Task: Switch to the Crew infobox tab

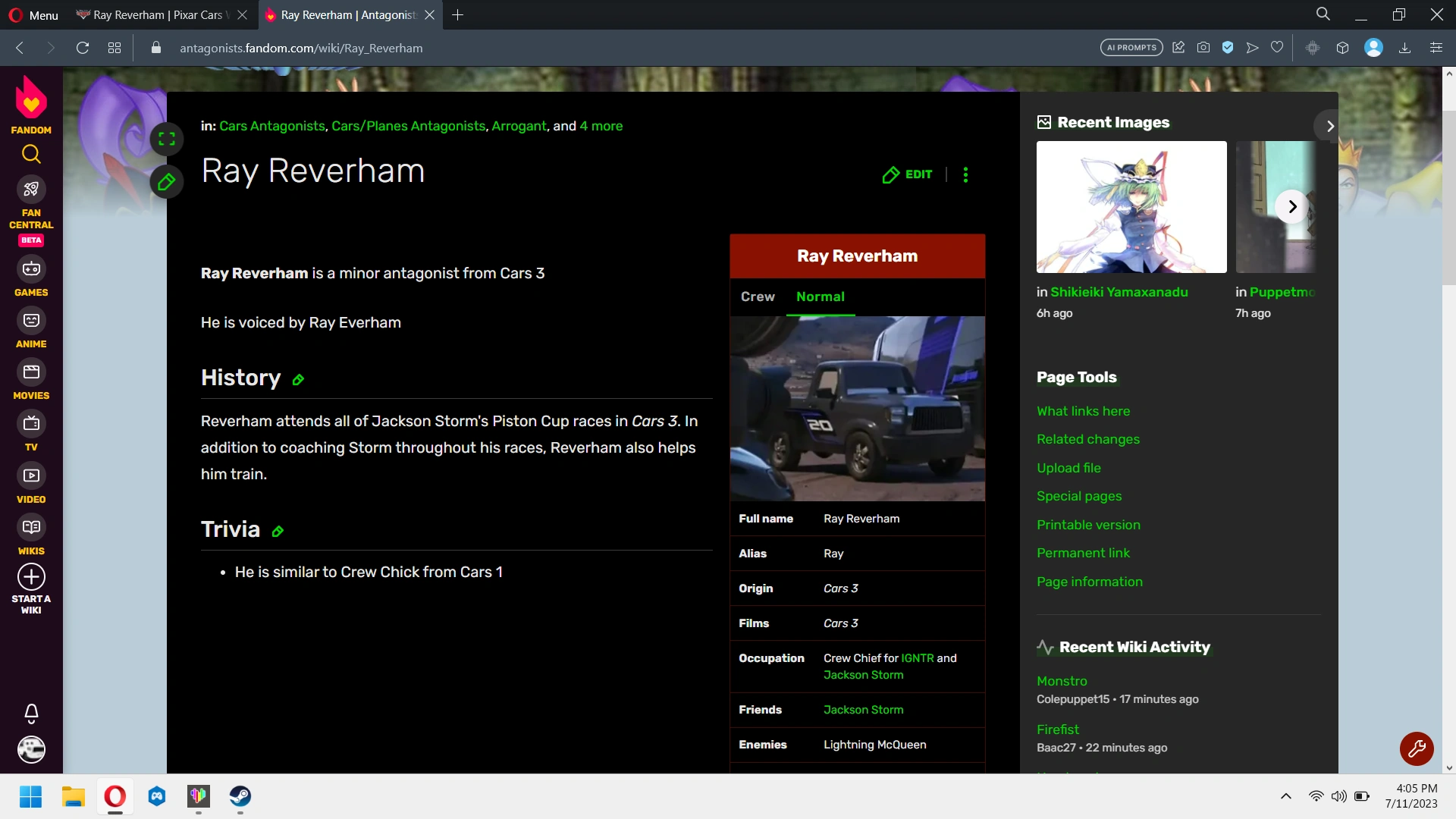Action: (758, 297)
